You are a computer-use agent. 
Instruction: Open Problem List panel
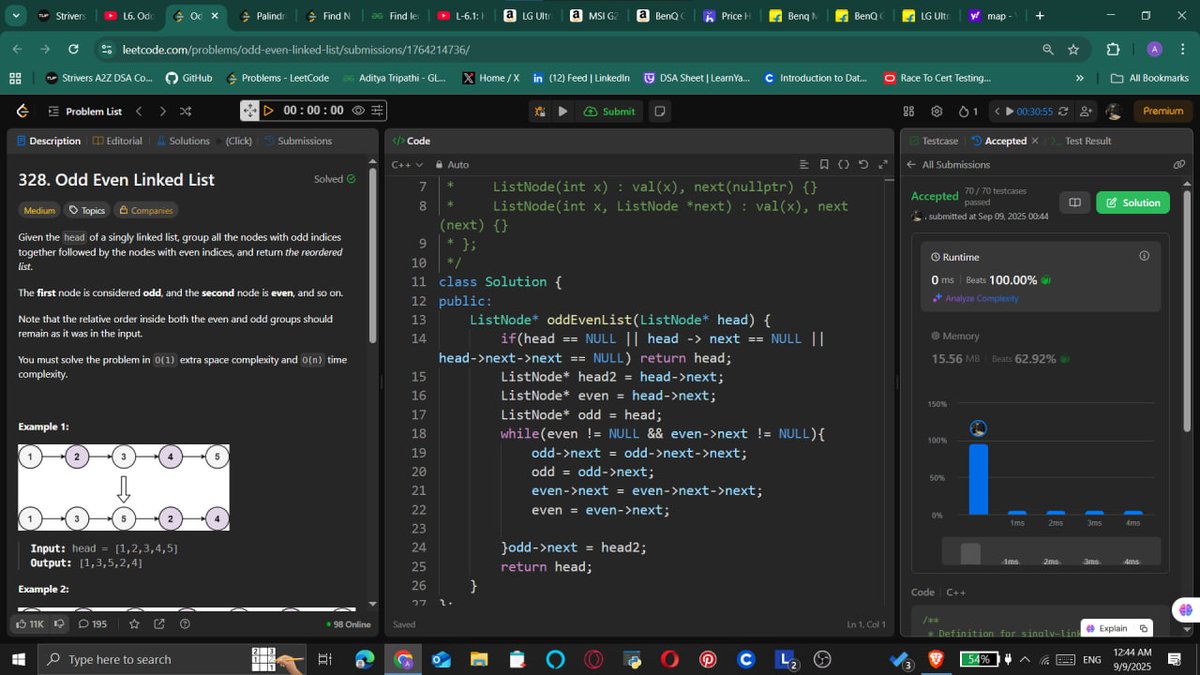coord(84,111)
